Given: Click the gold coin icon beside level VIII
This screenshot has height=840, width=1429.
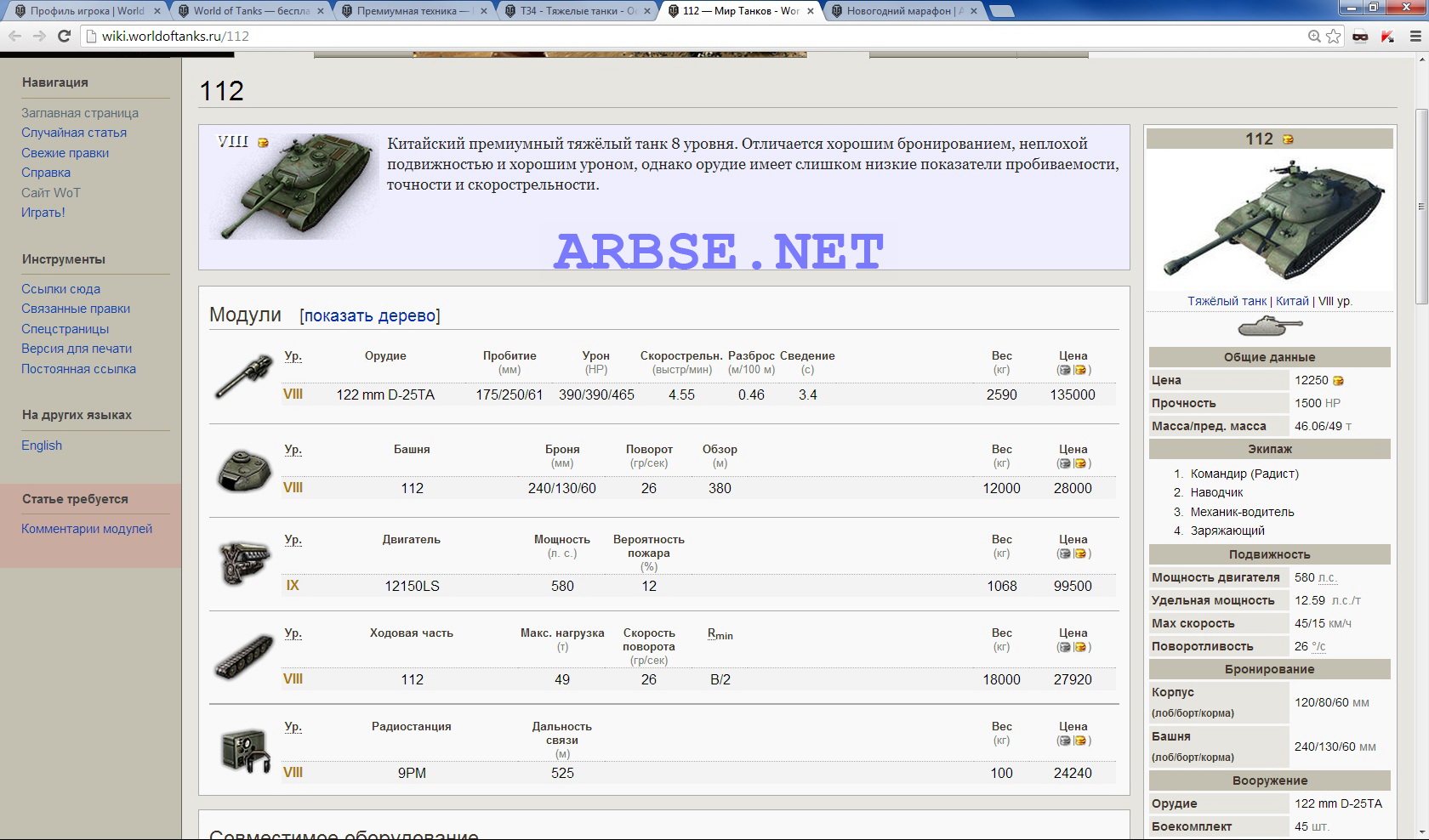Looking at the screenshot, I should point(263,143).
